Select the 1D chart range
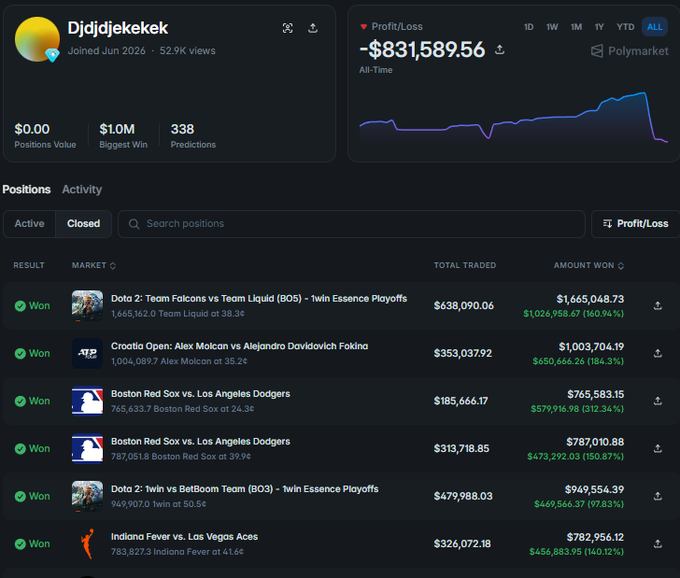This screenshot has width=680, height=578. pyautogui.click(x=528, y=27)
